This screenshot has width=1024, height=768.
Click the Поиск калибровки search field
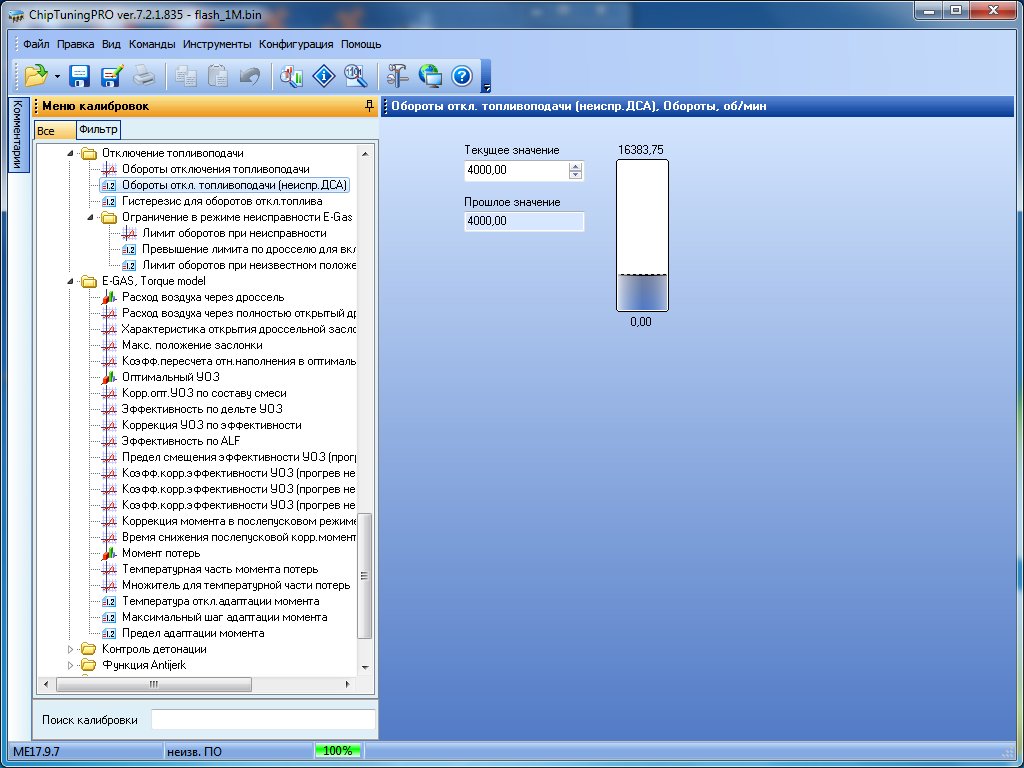(263, 720)
